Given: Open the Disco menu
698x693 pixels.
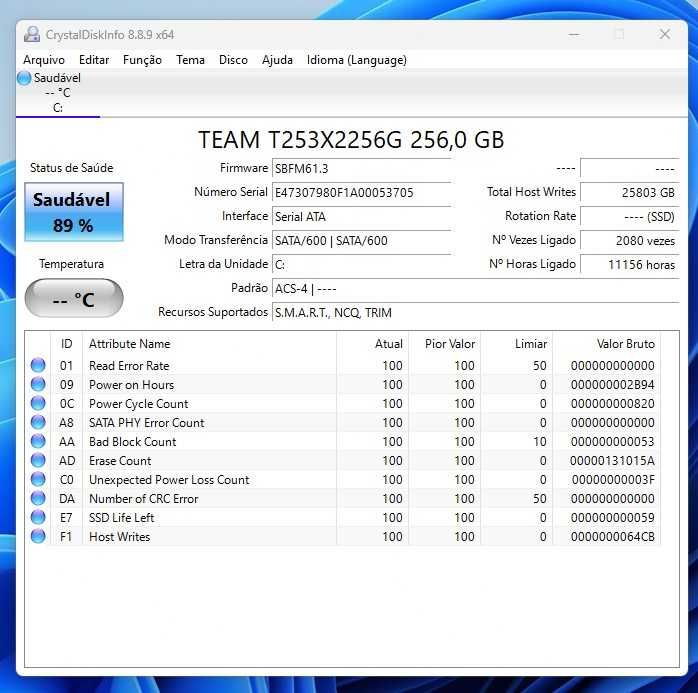Looking at the screenshot, I should (x=233, y=60).
